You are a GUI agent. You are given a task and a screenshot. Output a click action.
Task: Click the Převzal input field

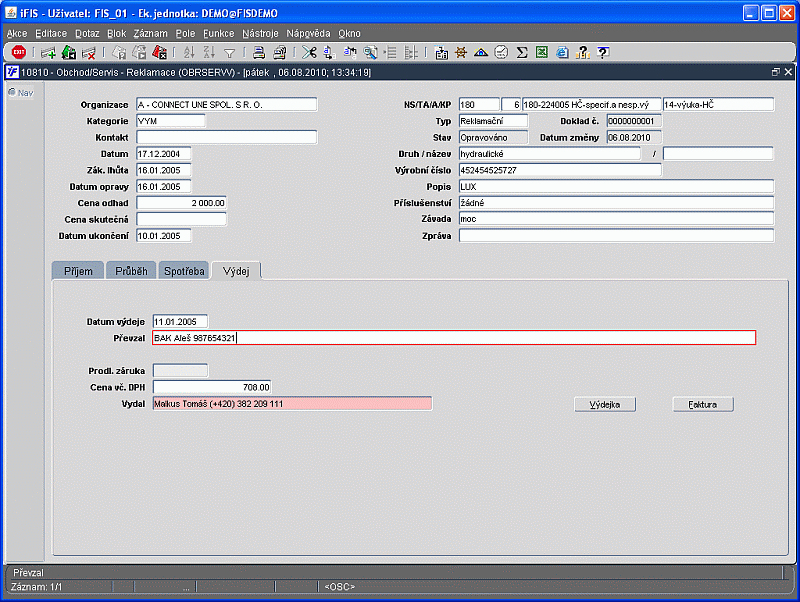click(x=453, y=338)
